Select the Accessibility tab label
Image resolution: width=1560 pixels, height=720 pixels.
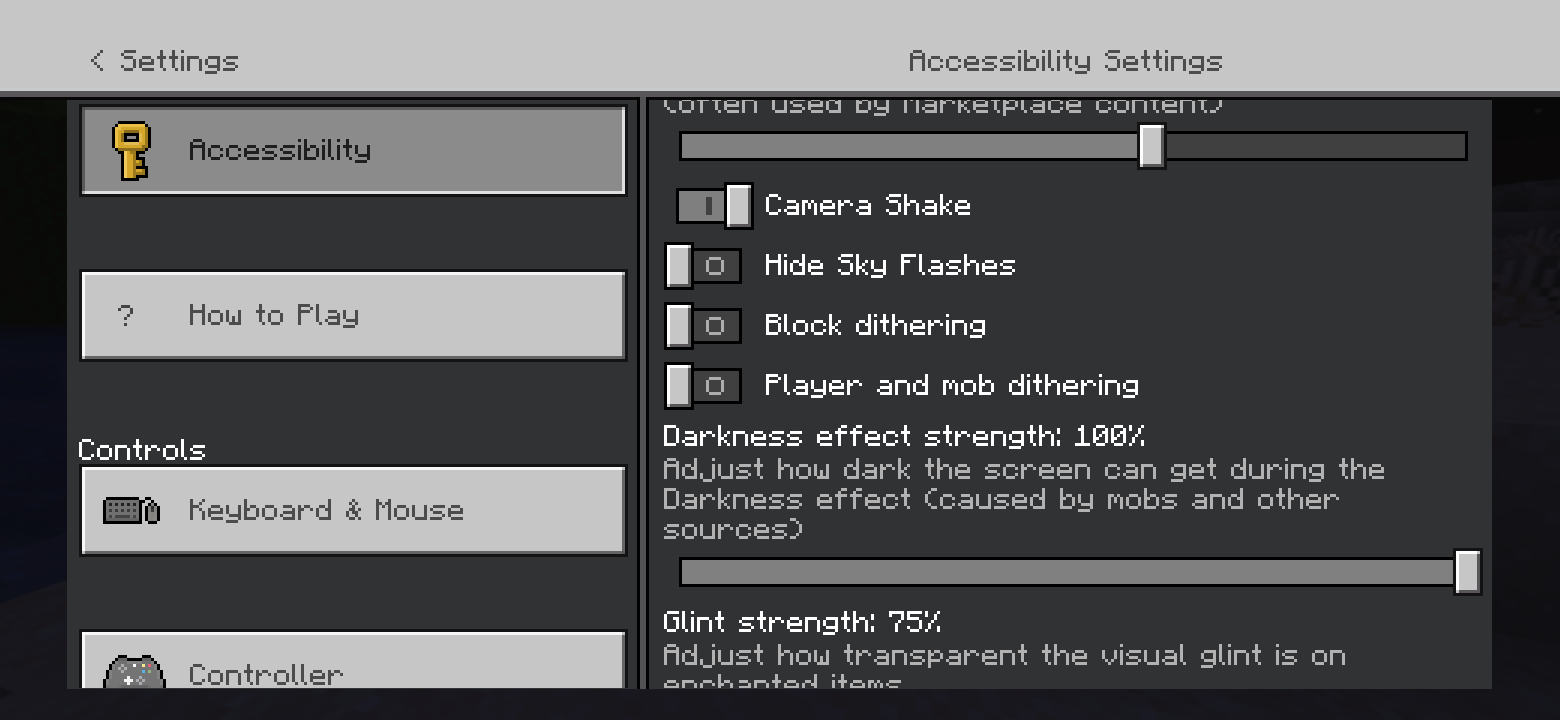click(279, 150)
